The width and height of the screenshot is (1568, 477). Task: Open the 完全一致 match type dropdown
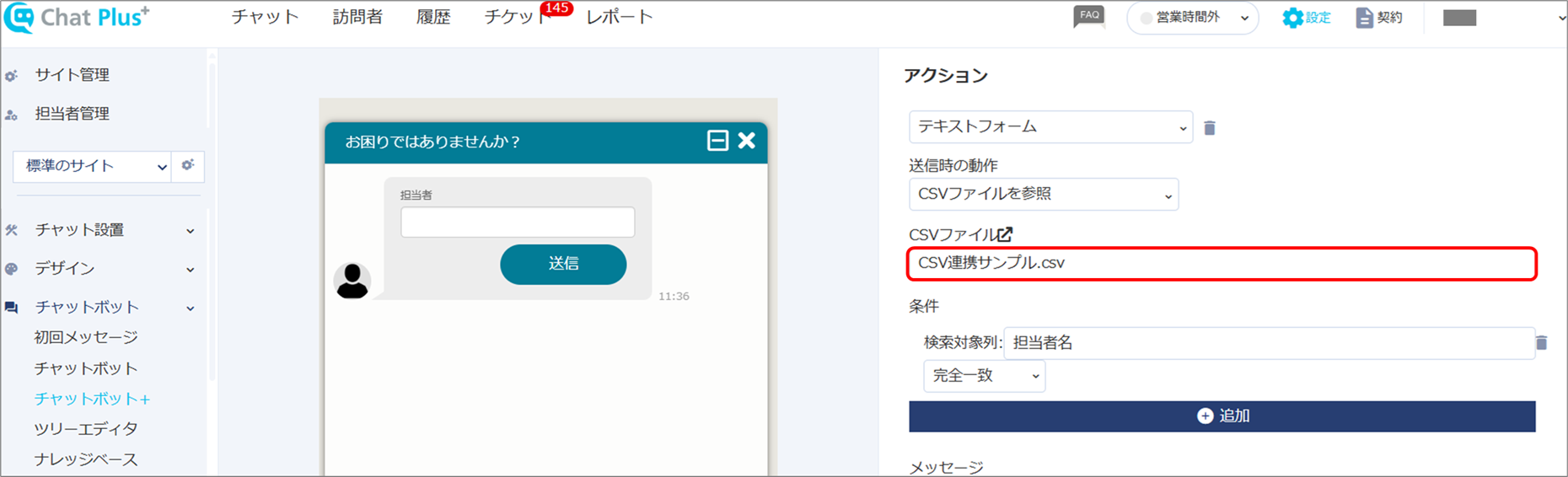tap(985, 376)
